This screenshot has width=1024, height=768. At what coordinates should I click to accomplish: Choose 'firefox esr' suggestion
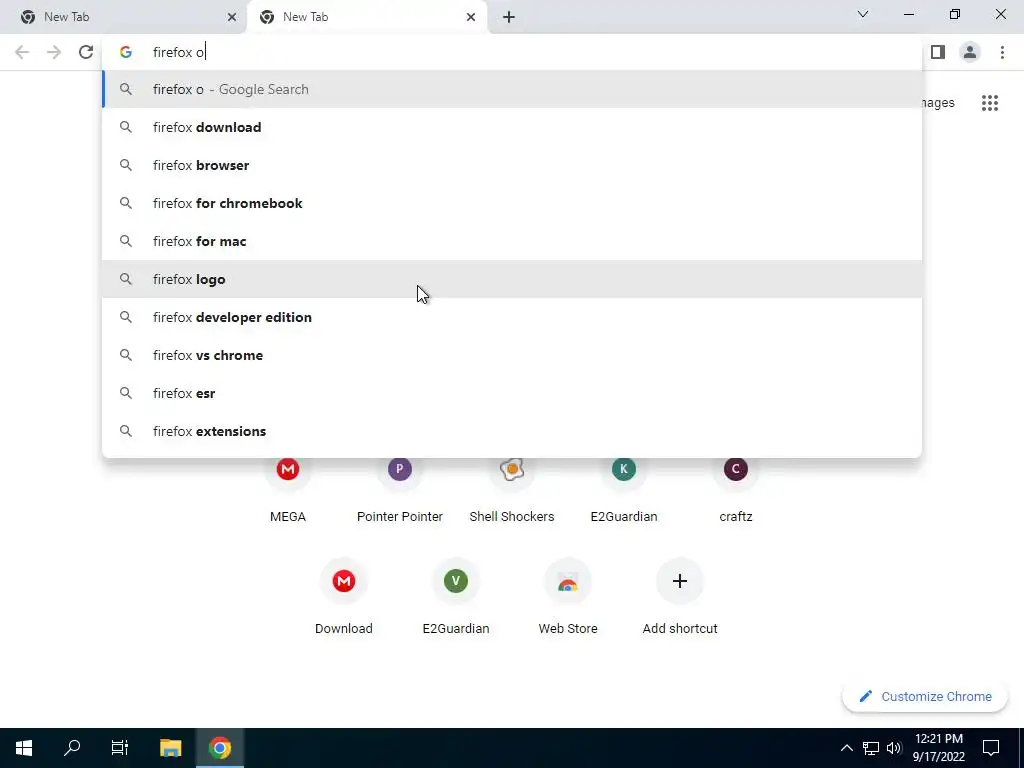pyautogui.click(x=512, y=393)
